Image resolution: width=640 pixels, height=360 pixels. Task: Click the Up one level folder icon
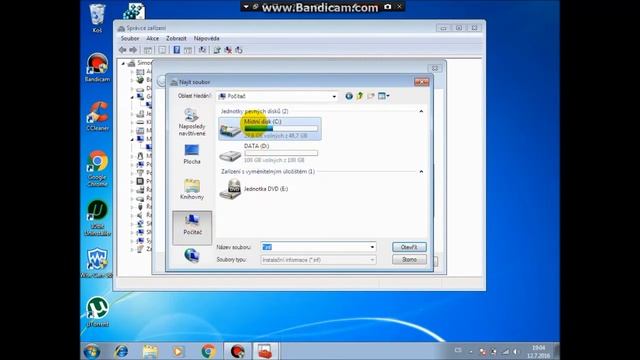360,96
